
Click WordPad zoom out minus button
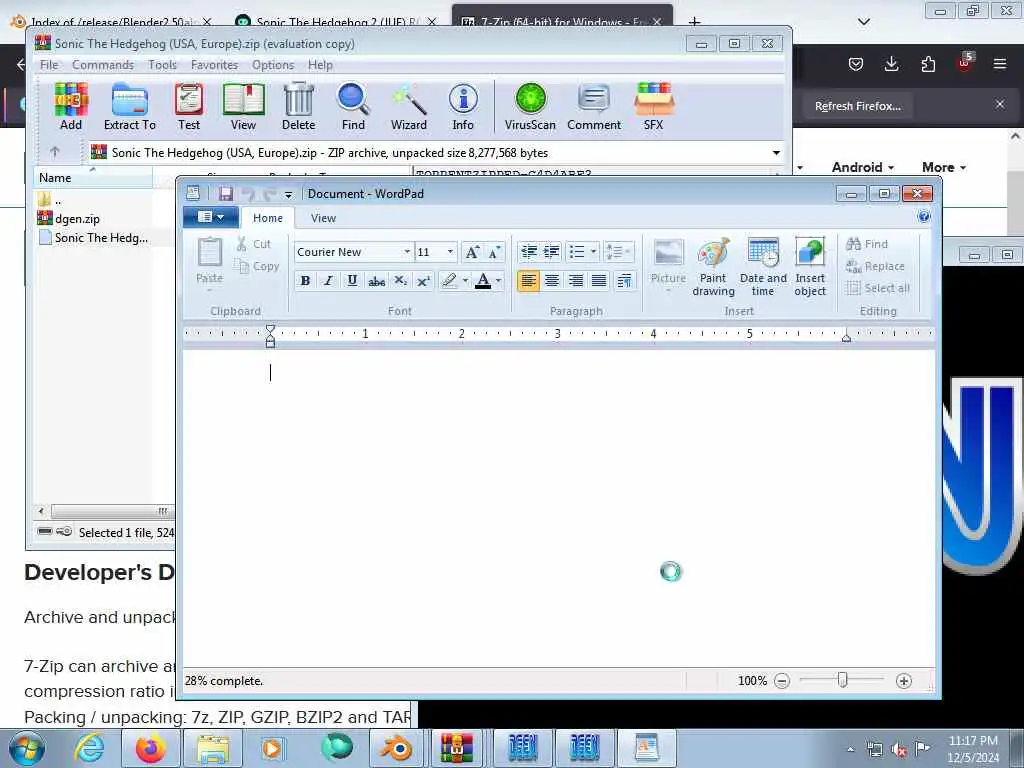pos(782,681)
